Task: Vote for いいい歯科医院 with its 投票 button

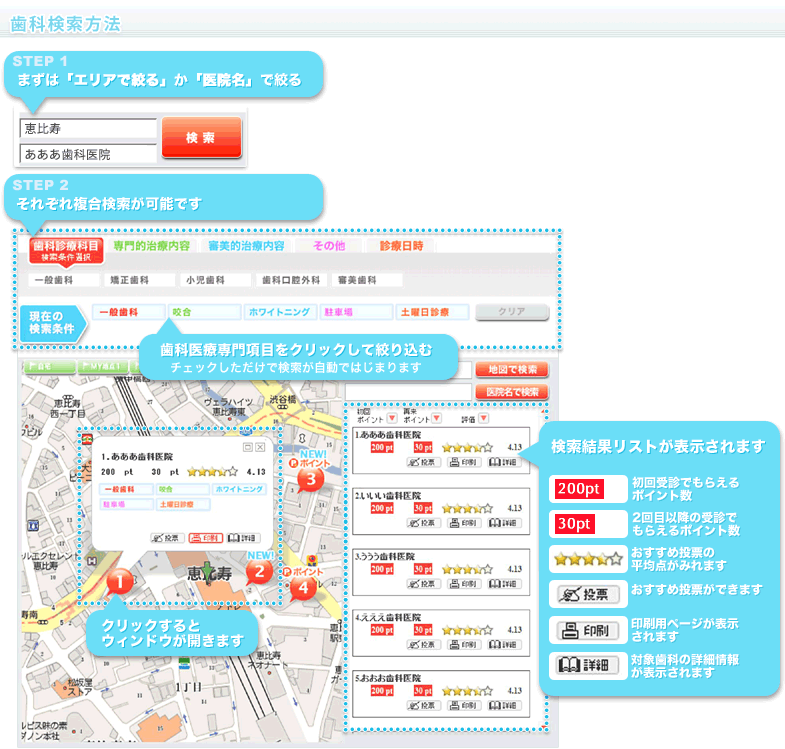Action: [x=424, y=523]
